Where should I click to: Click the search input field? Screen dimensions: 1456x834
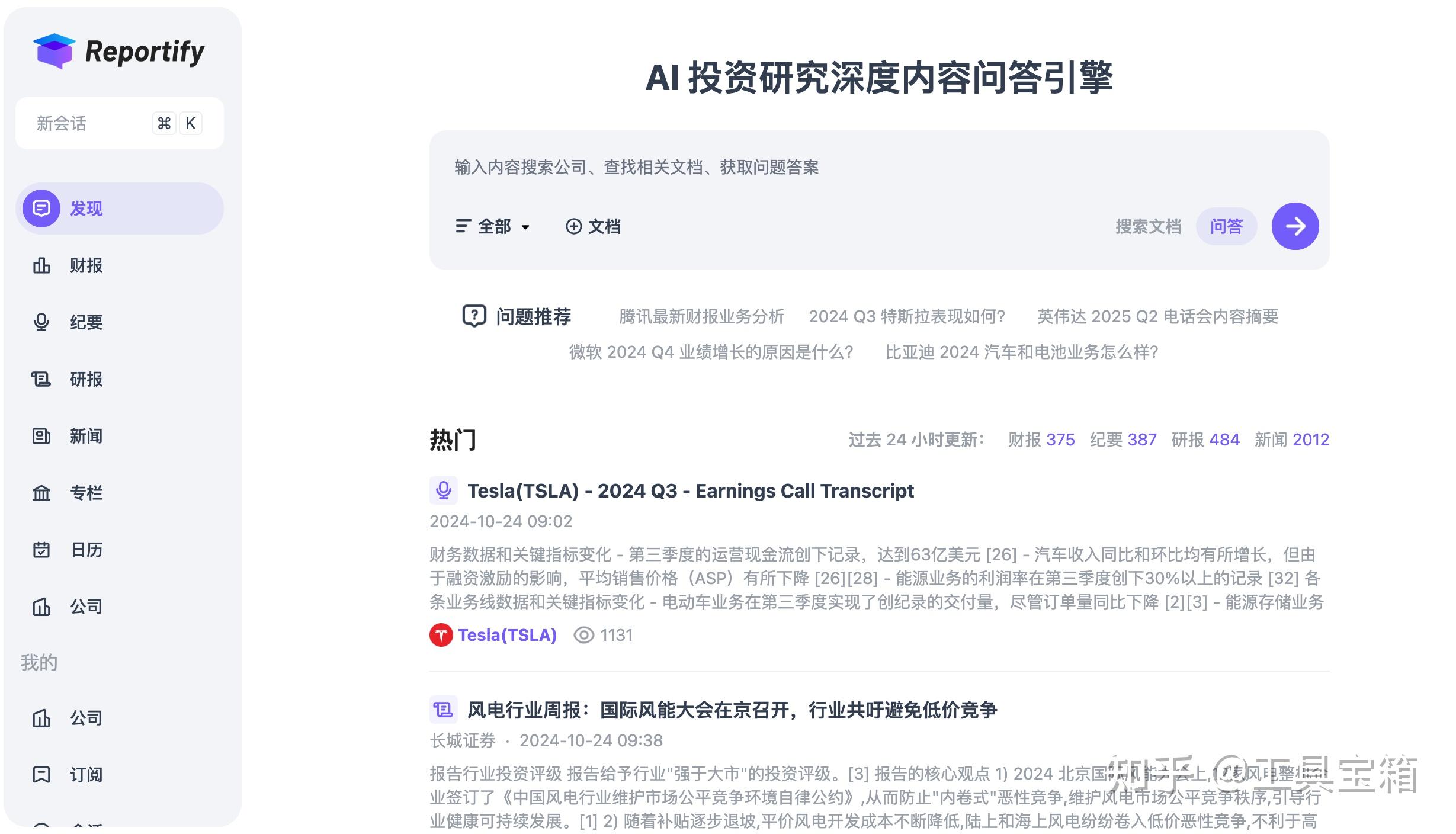(x=711, y=168)
